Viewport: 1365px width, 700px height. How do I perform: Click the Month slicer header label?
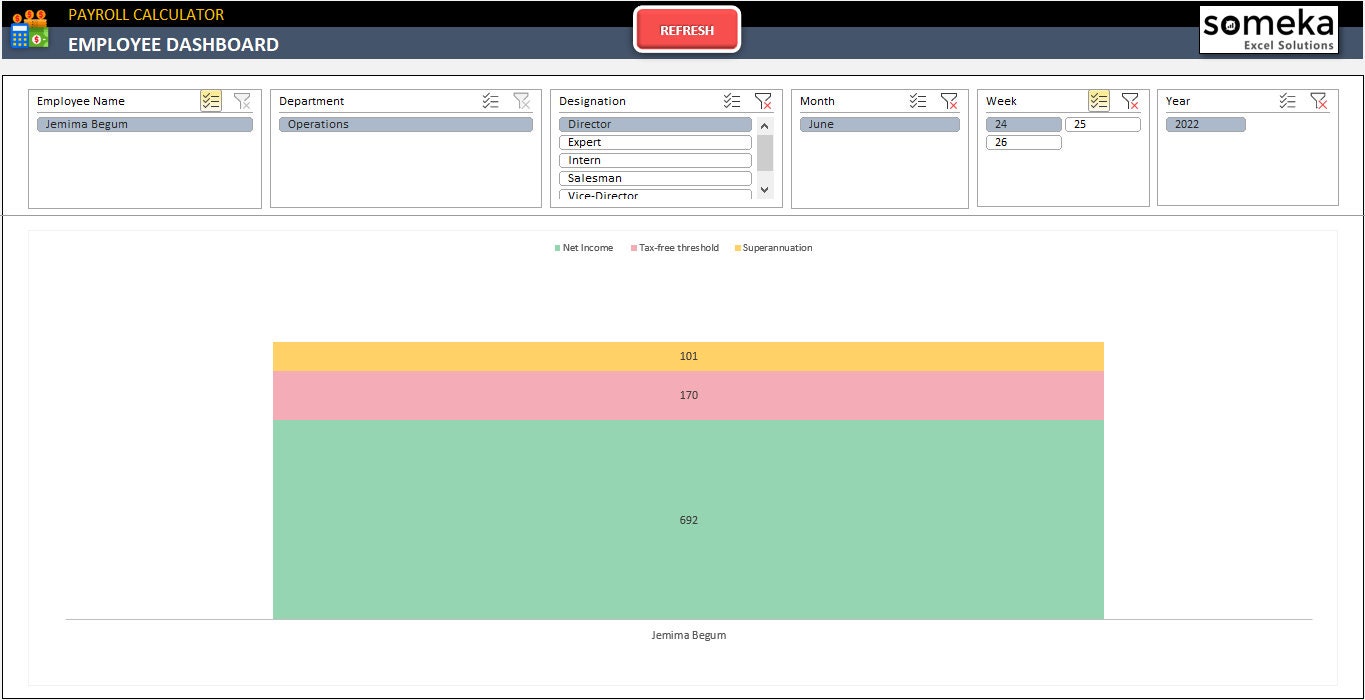pos(817,101)
